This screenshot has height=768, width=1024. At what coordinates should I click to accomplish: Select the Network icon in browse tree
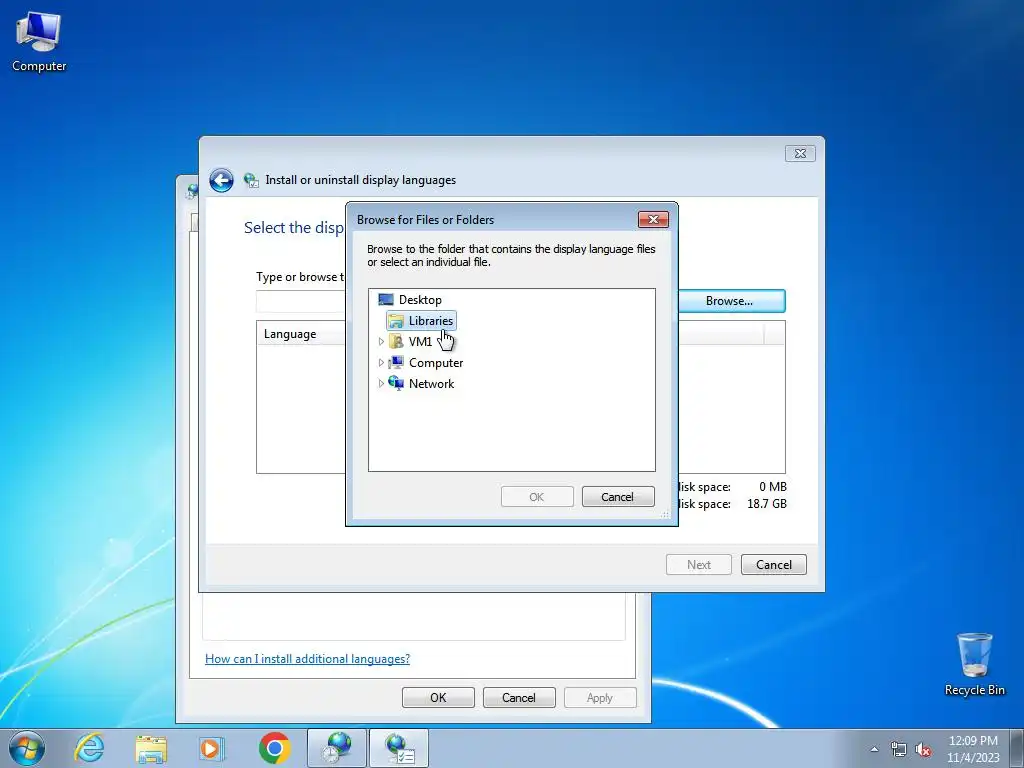pyautogui.click(x=396, y=383)
